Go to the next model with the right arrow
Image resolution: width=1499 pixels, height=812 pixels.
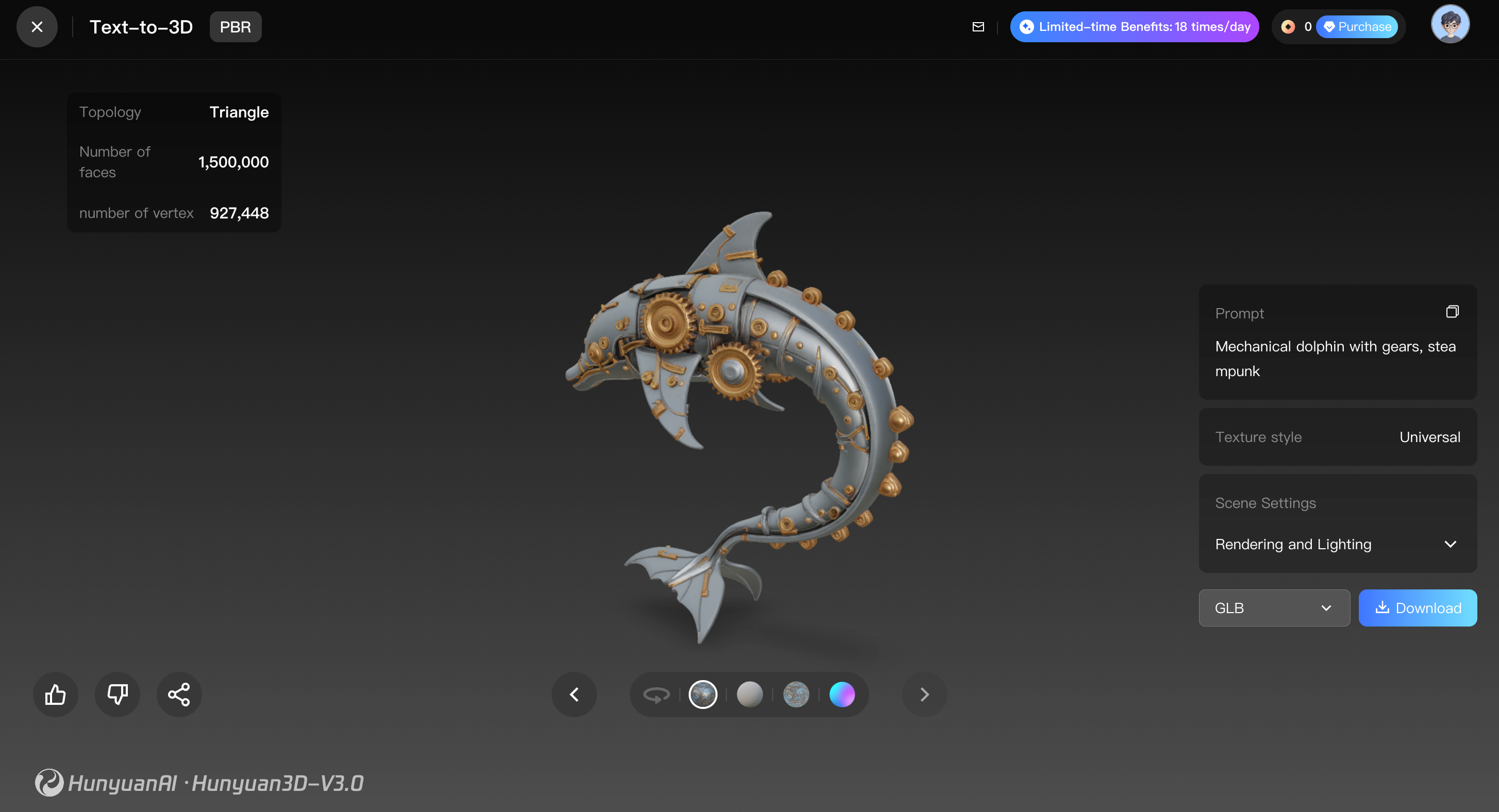(x=924, y=695)
